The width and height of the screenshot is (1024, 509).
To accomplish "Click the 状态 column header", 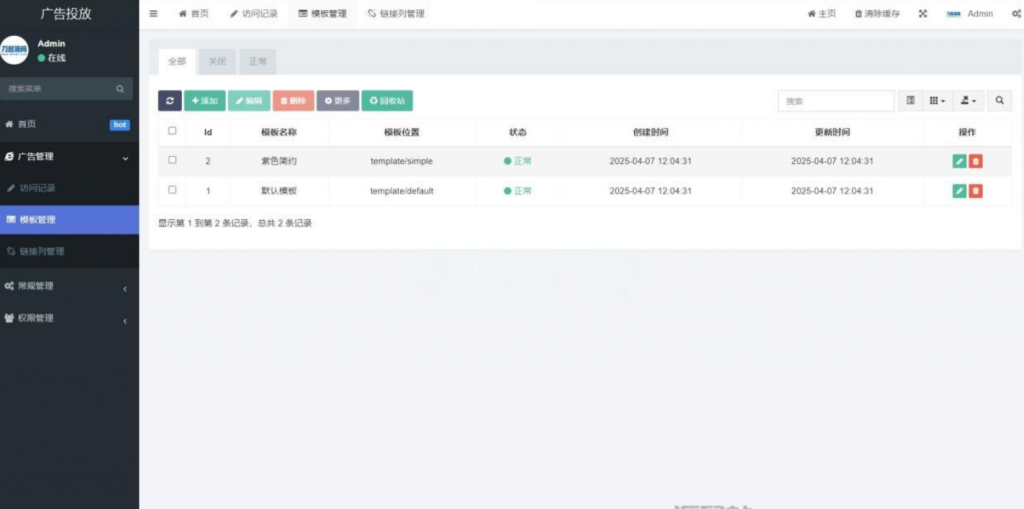I will point(517,132).
